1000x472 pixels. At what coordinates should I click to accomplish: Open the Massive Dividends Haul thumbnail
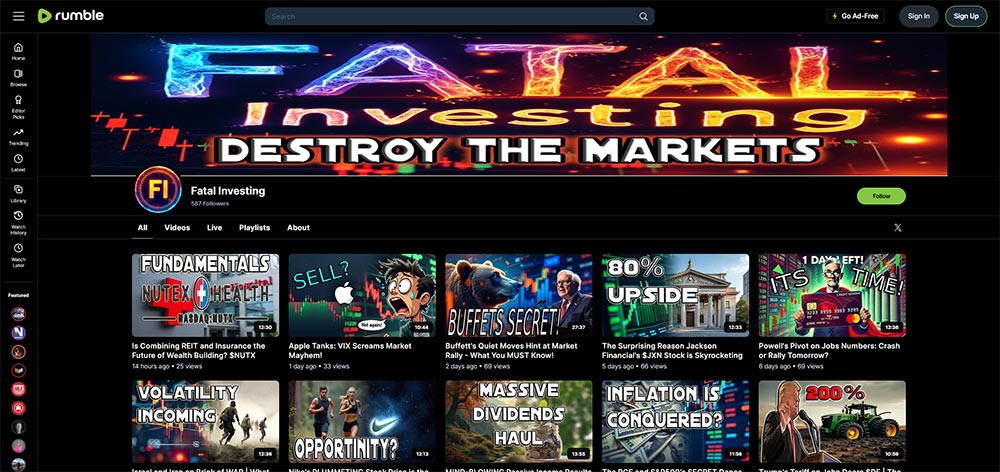pos(518,422)
